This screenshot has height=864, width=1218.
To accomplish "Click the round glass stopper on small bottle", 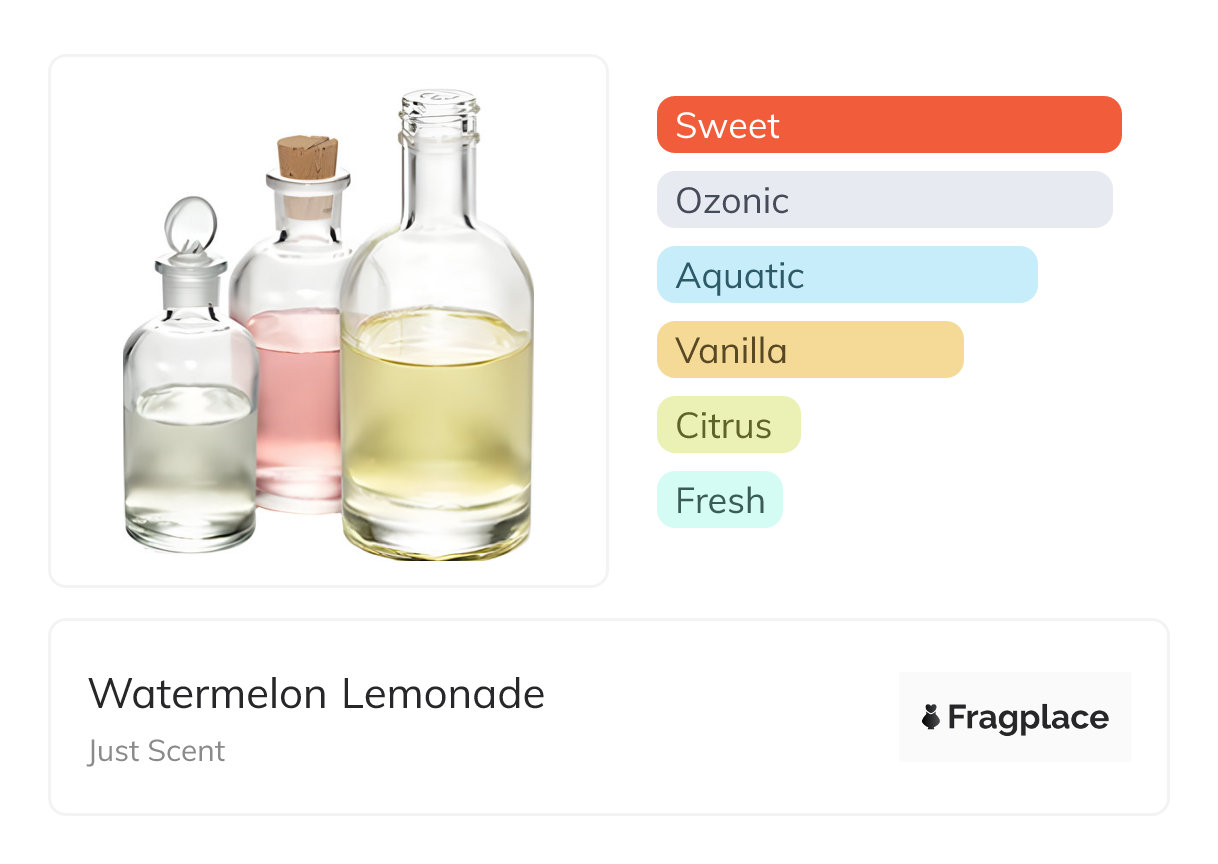I will click(190, 223).
